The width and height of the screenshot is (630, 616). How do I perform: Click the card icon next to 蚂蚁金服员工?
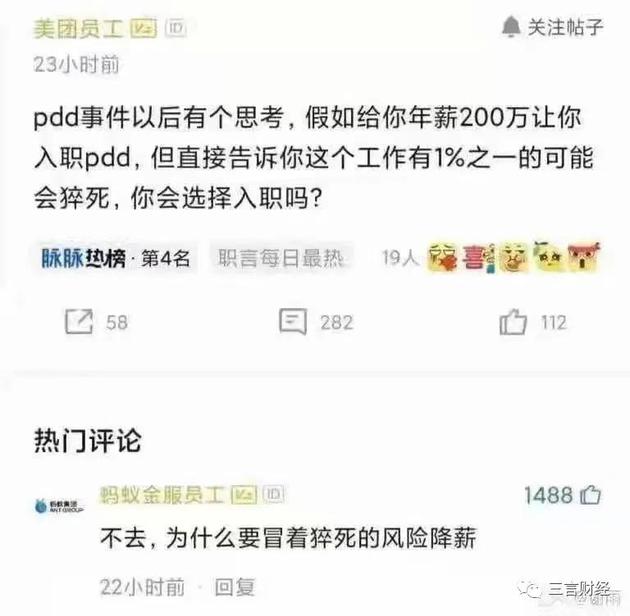tap(244, 495)
